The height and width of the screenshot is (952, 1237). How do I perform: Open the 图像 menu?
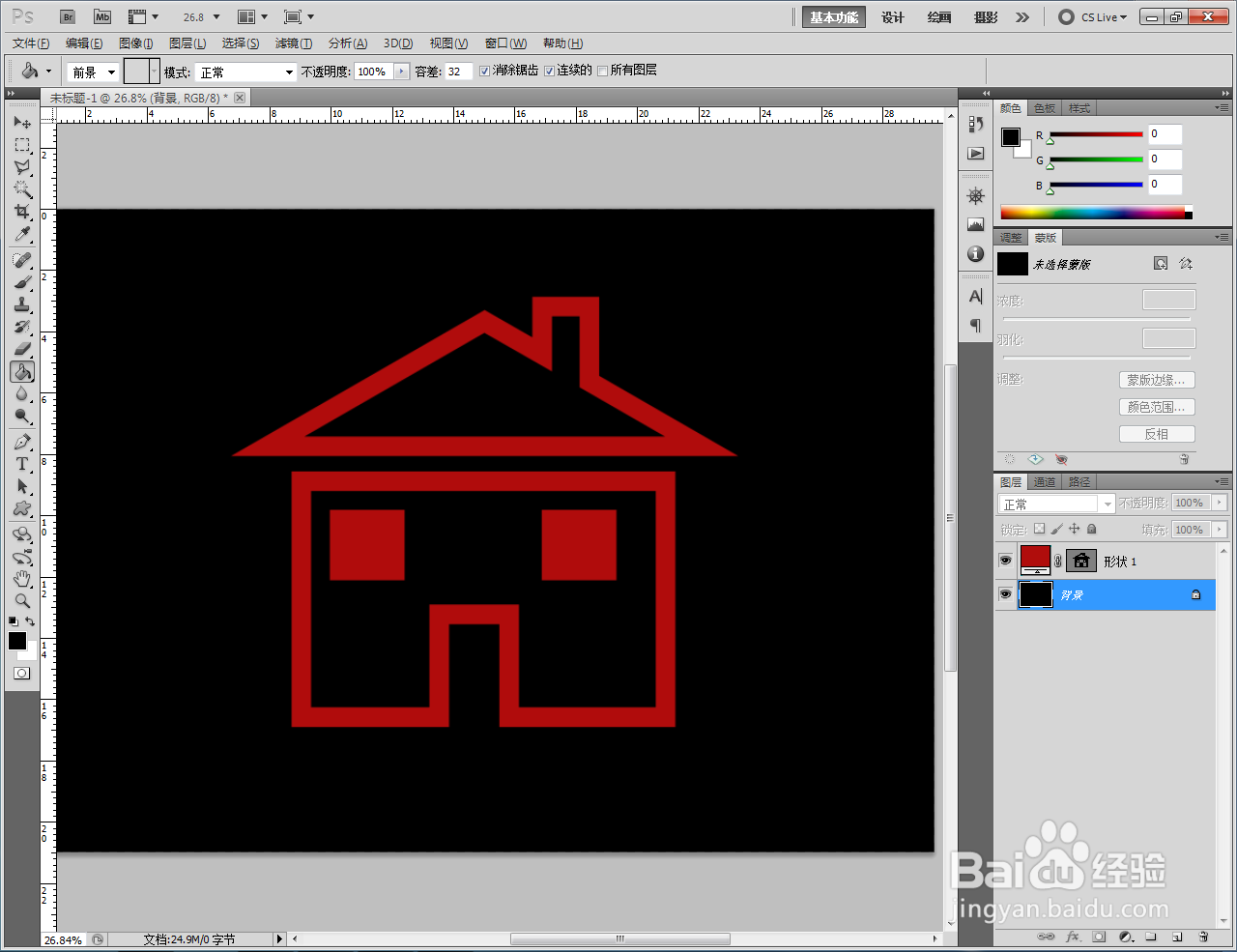point(136,43)
